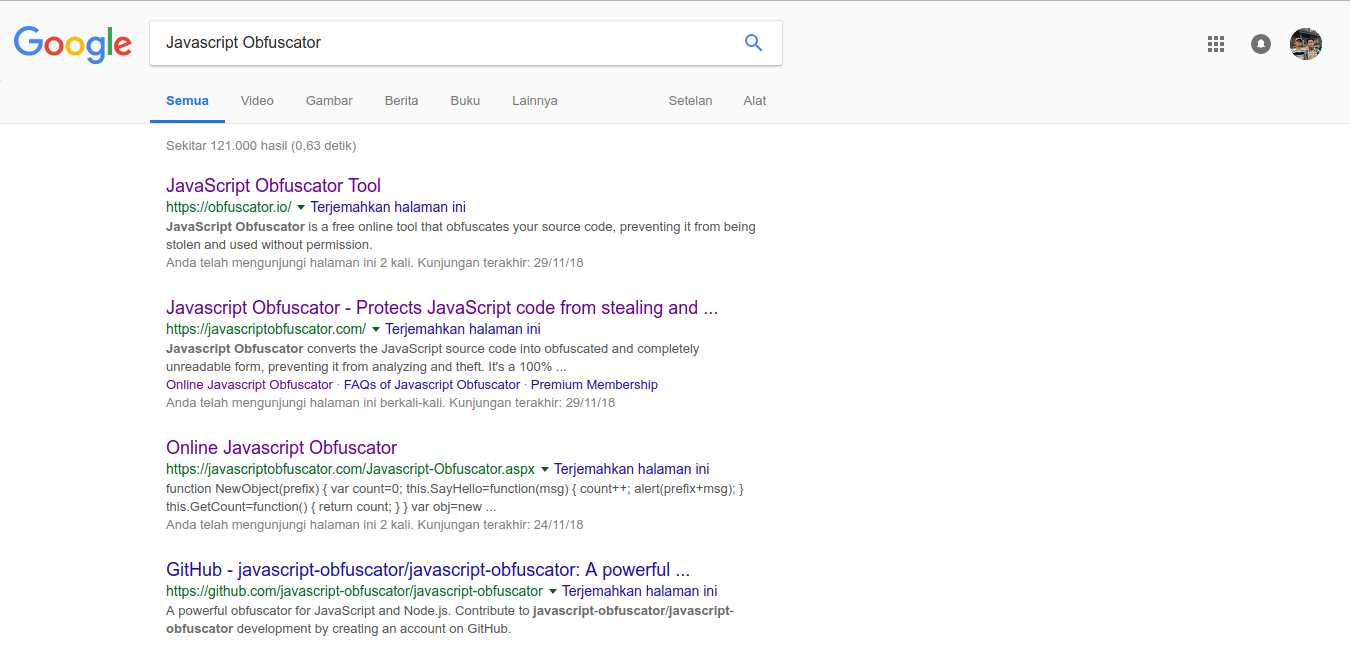Screen dimensions: 1350x661
Task: Switch to the Gambar tab
Action: pos(329,101)
